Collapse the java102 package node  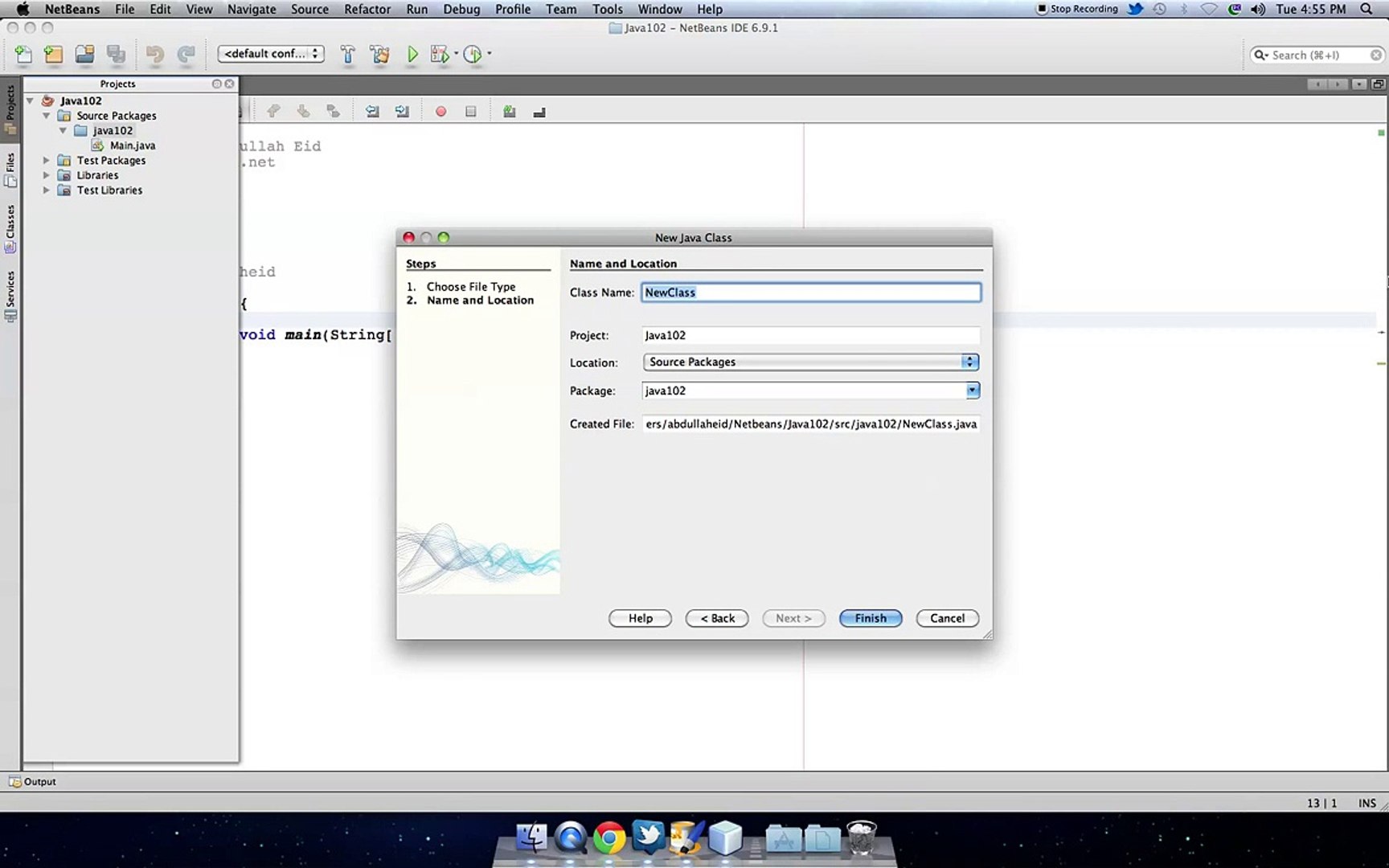tap(63, 130)
